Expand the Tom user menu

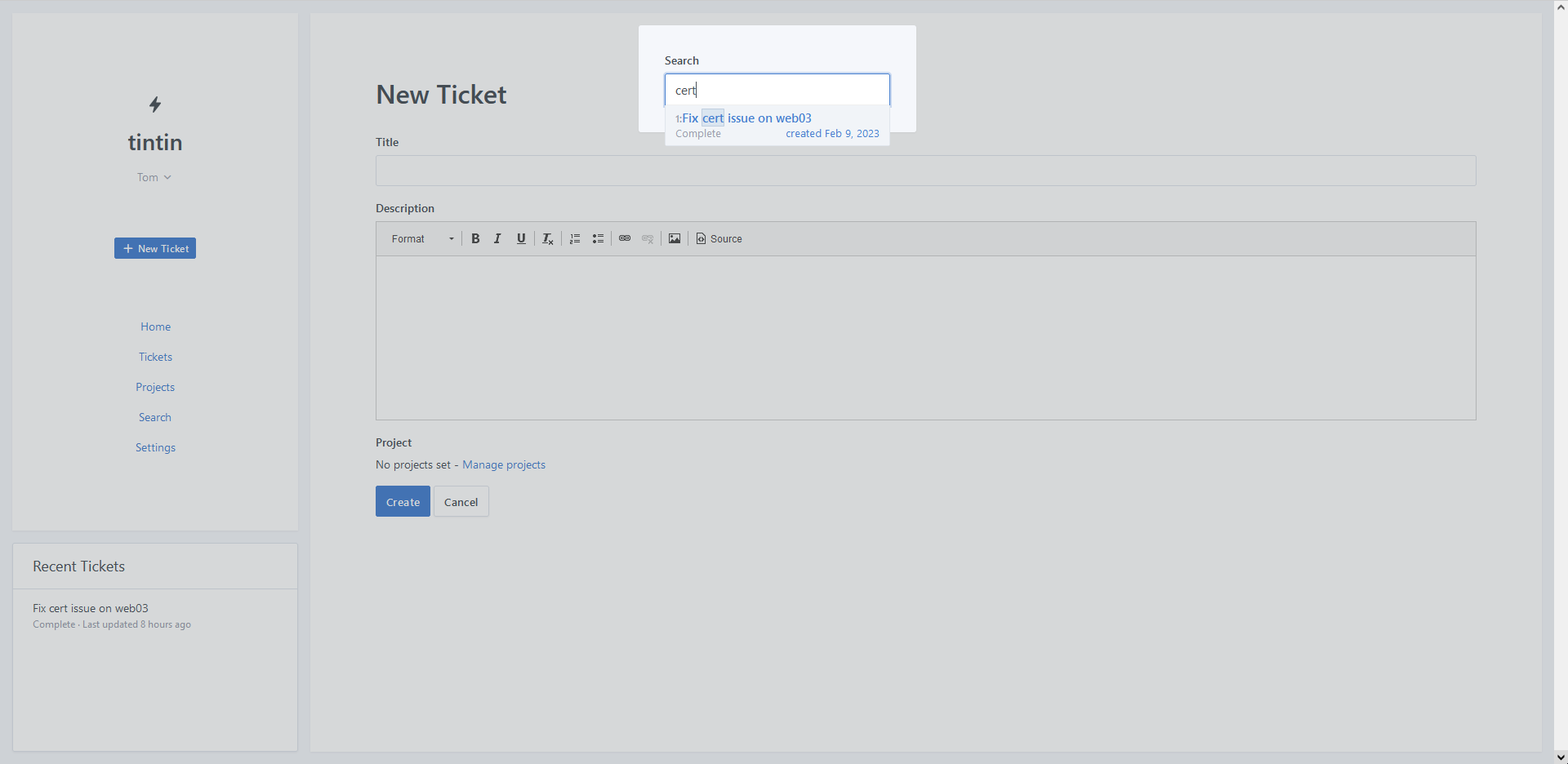tap(154, 177)
